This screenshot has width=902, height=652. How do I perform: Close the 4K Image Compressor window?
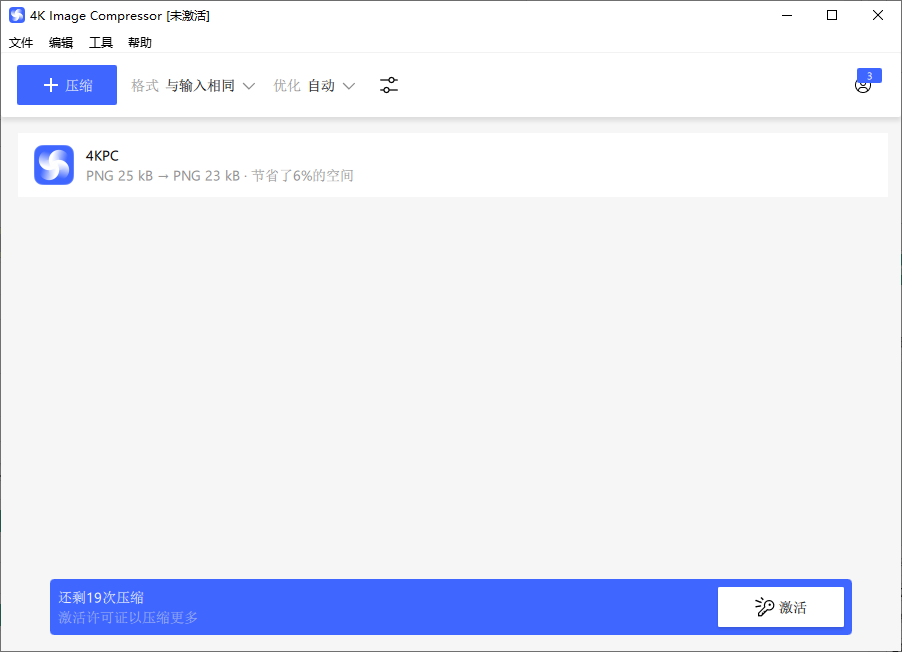[878, 16]
